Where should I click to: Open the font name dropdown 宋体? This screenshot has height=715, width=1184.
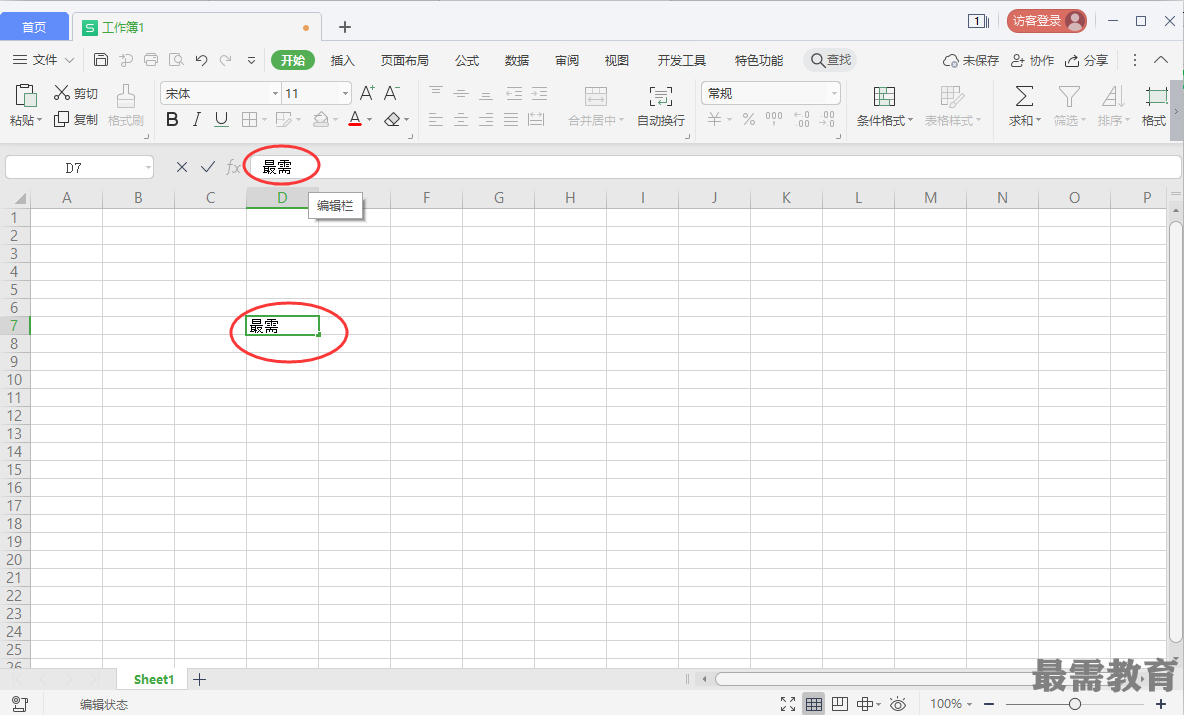click(x=276, y=94)
